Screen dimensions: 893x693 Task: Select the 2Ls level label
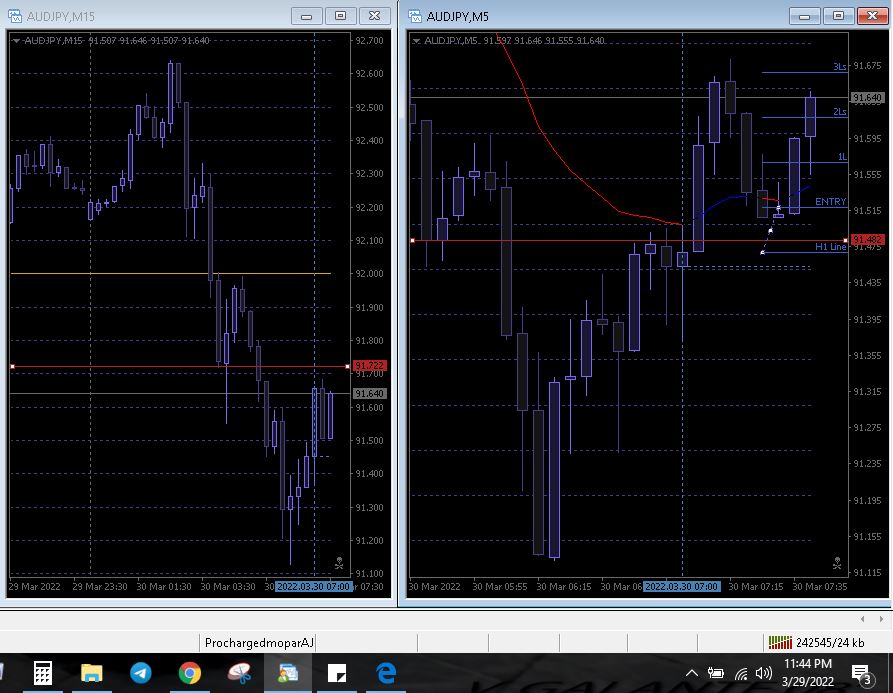[x=839, y=112]
